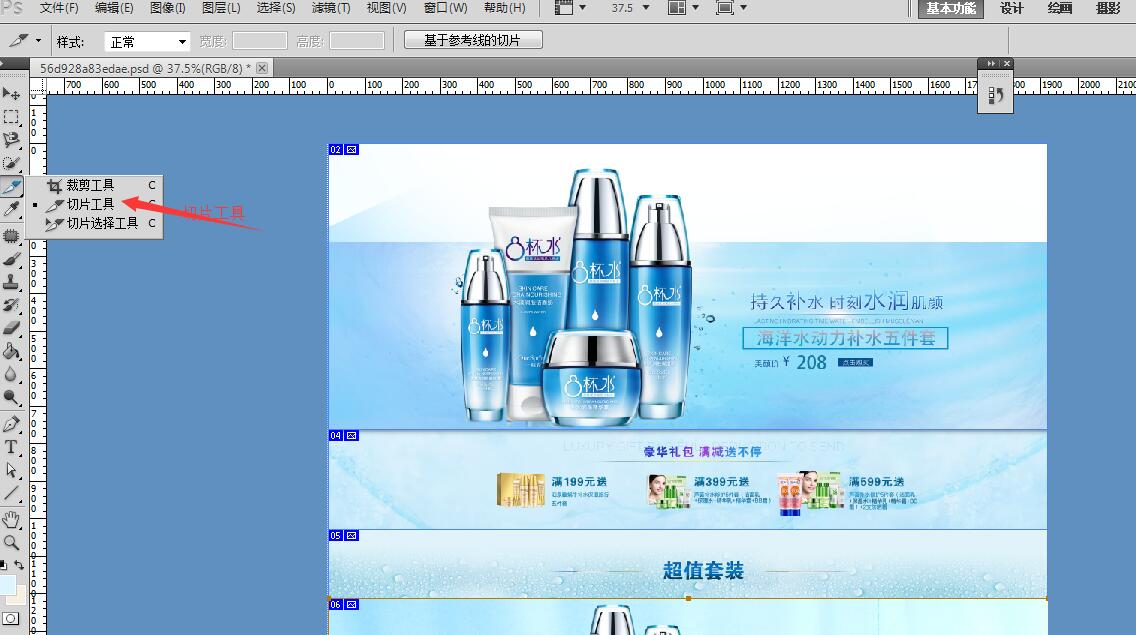Select the horizontal Type tool
The height and width of the screenshot is (635, 1136).
(x=12, y=447)
